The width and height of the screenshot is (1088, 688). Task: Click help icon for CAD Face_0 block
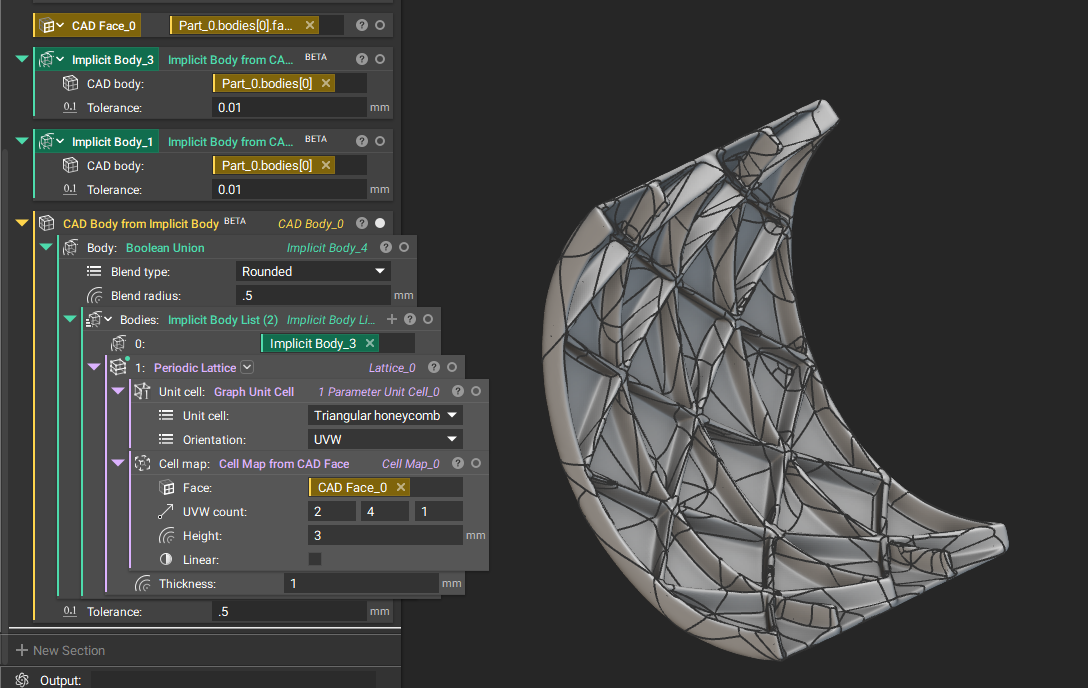point(362,25)
